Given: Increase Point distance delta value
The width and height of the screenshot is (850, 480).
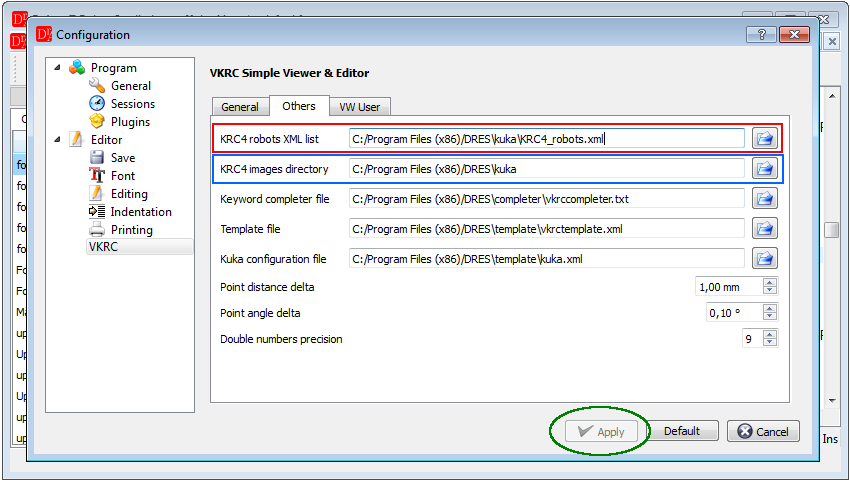Looking at the screenshot, I should (x=769, y=281).
